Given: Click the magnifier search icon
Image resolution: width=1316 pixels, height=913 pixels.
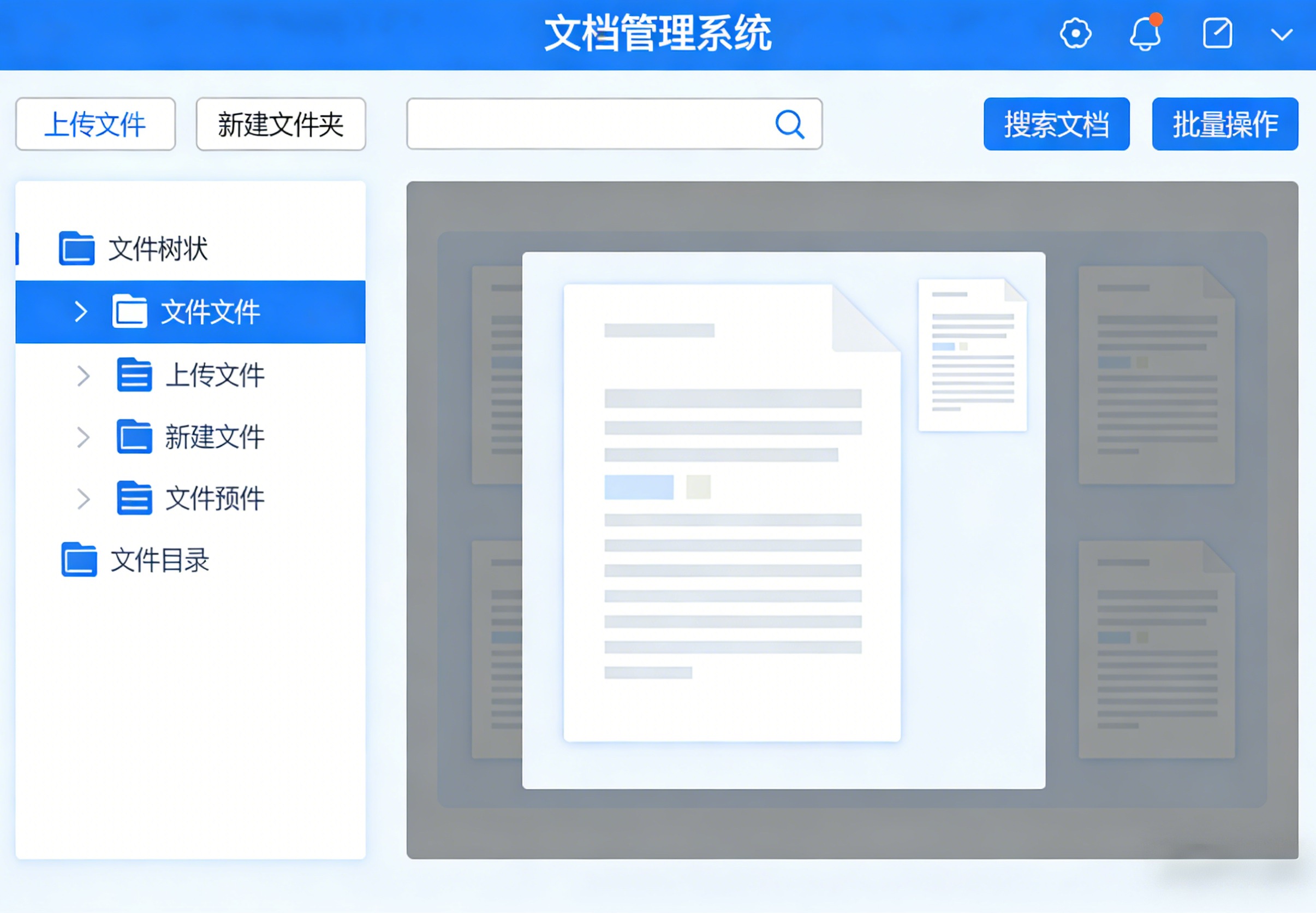Looking at the screenshot, I should pos(789,124).
